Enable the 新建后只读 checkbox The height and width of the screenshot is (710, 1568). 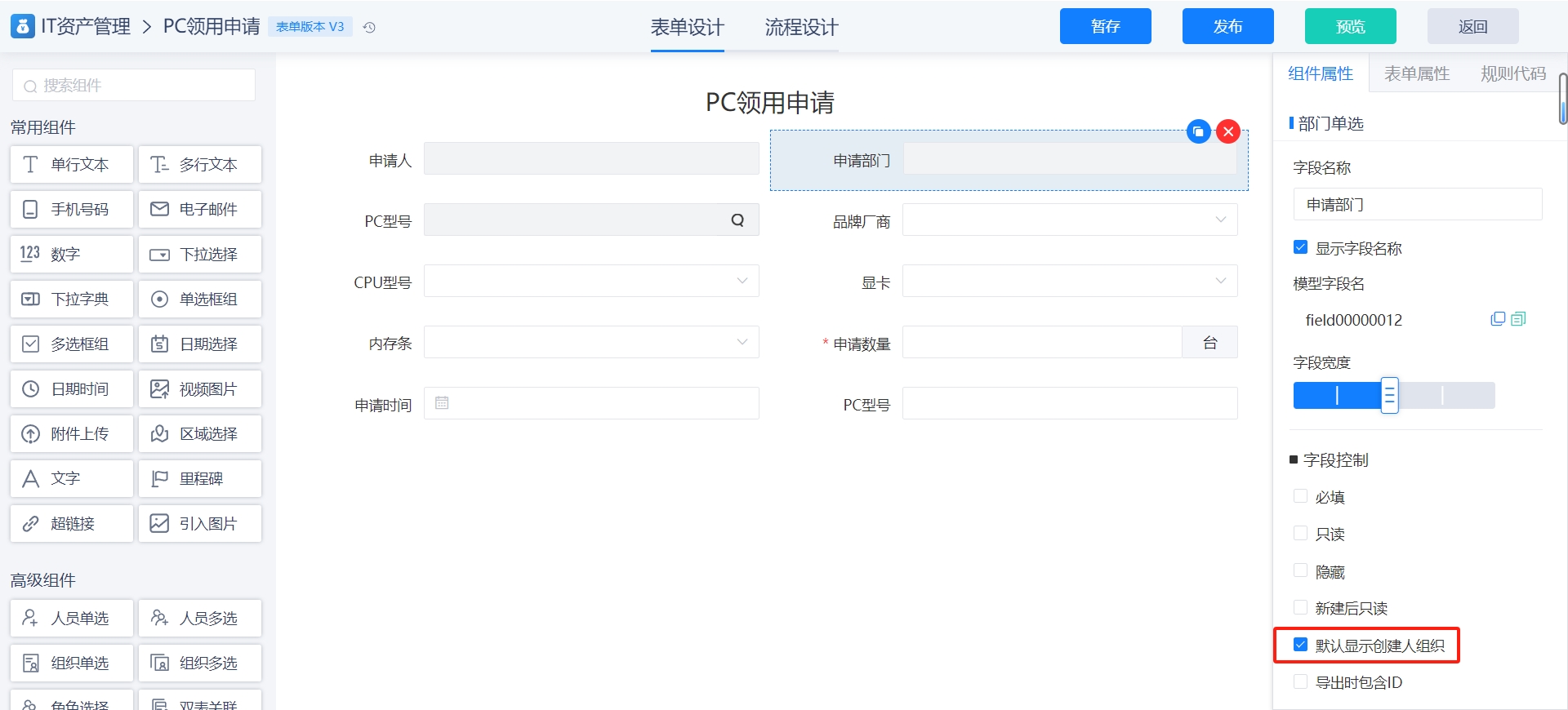tap(1301, 607)
